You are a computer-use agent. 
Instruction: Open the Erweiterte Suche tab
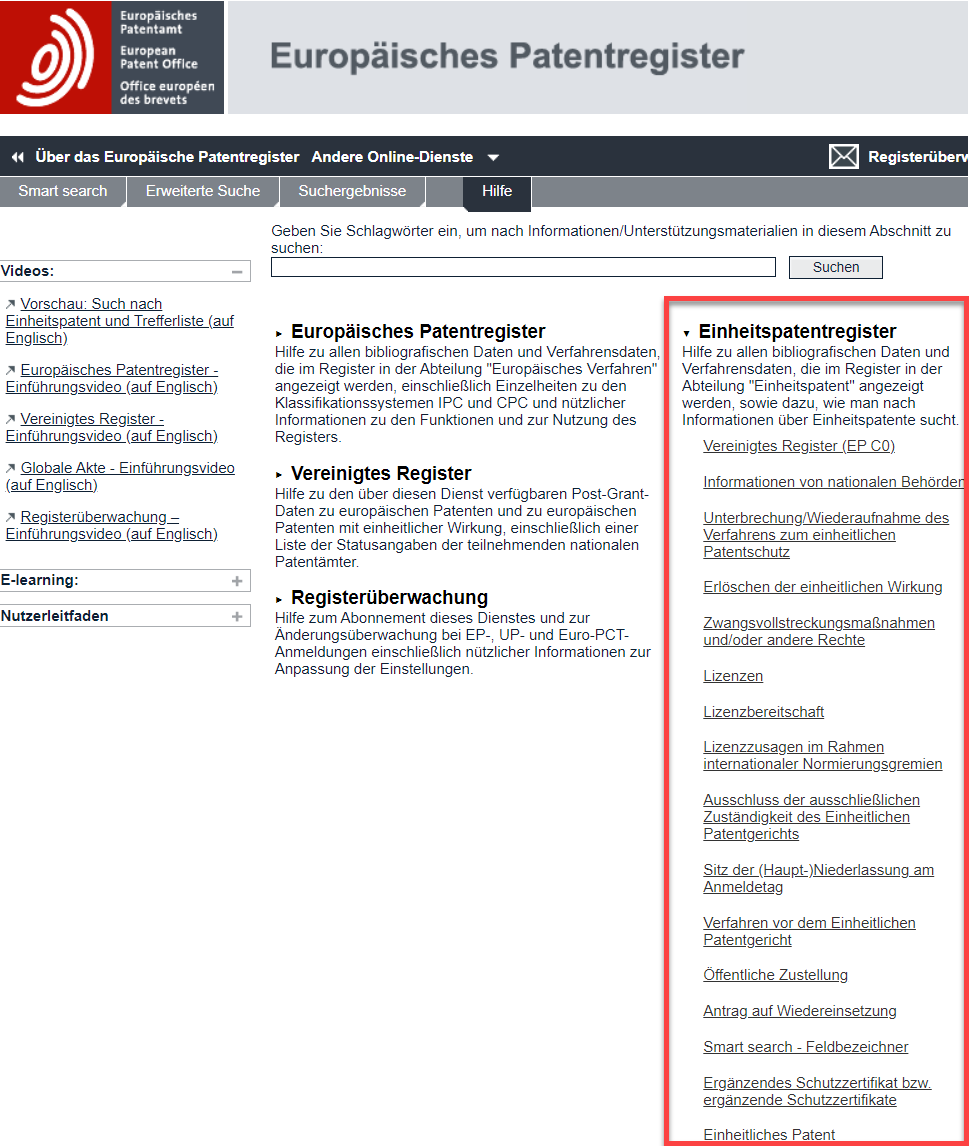click(x=202, y=191)
